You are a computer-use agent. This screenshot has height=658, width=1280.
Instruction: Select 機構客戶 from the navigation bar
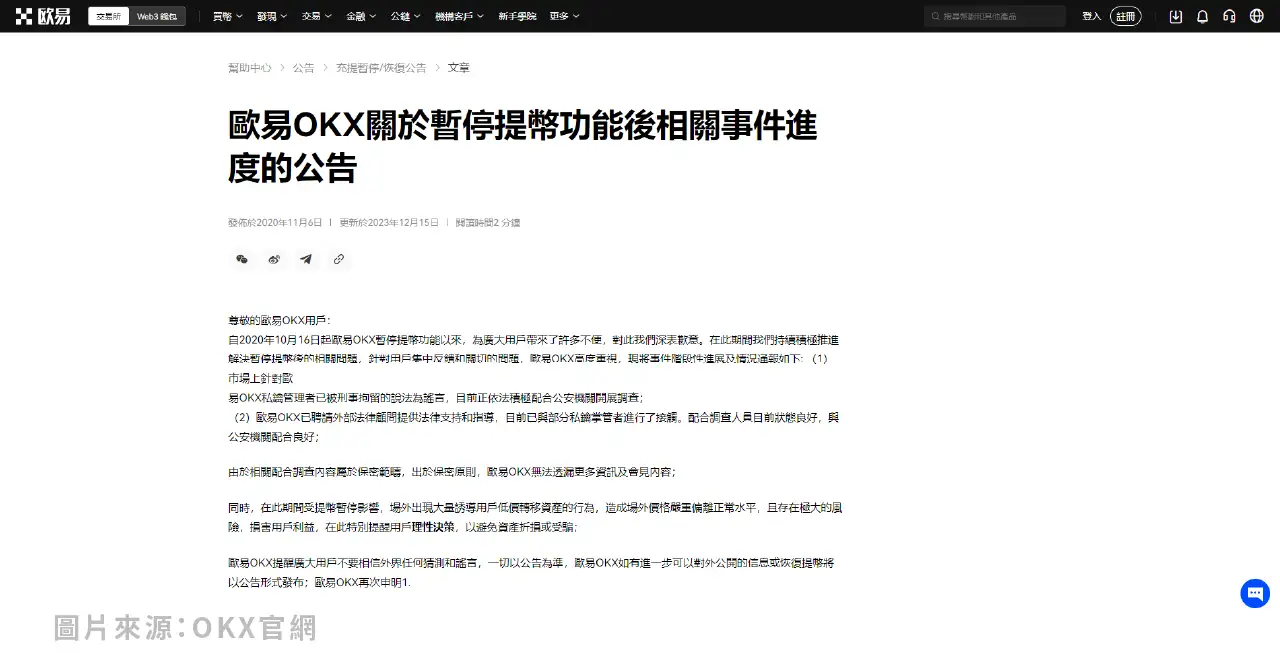(x=458, y=16)
